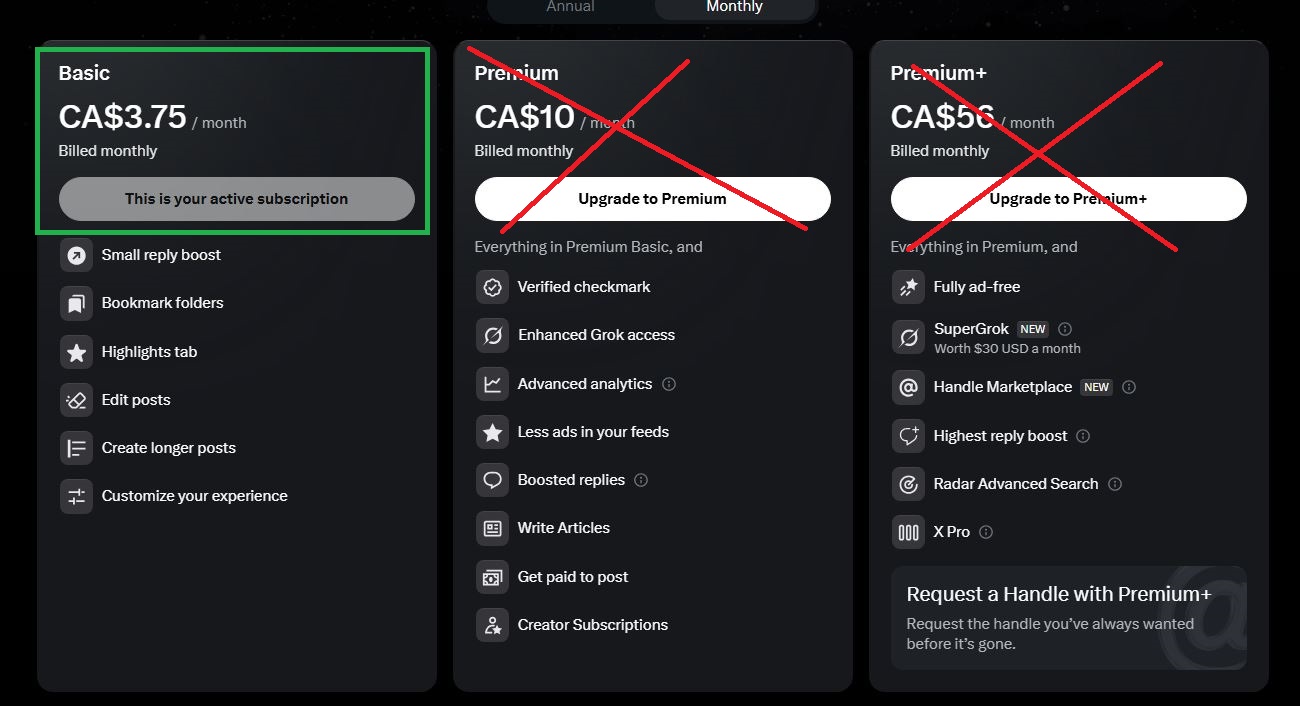
Task: Click the Highlights tab star icon
Action: click(76, 352)
